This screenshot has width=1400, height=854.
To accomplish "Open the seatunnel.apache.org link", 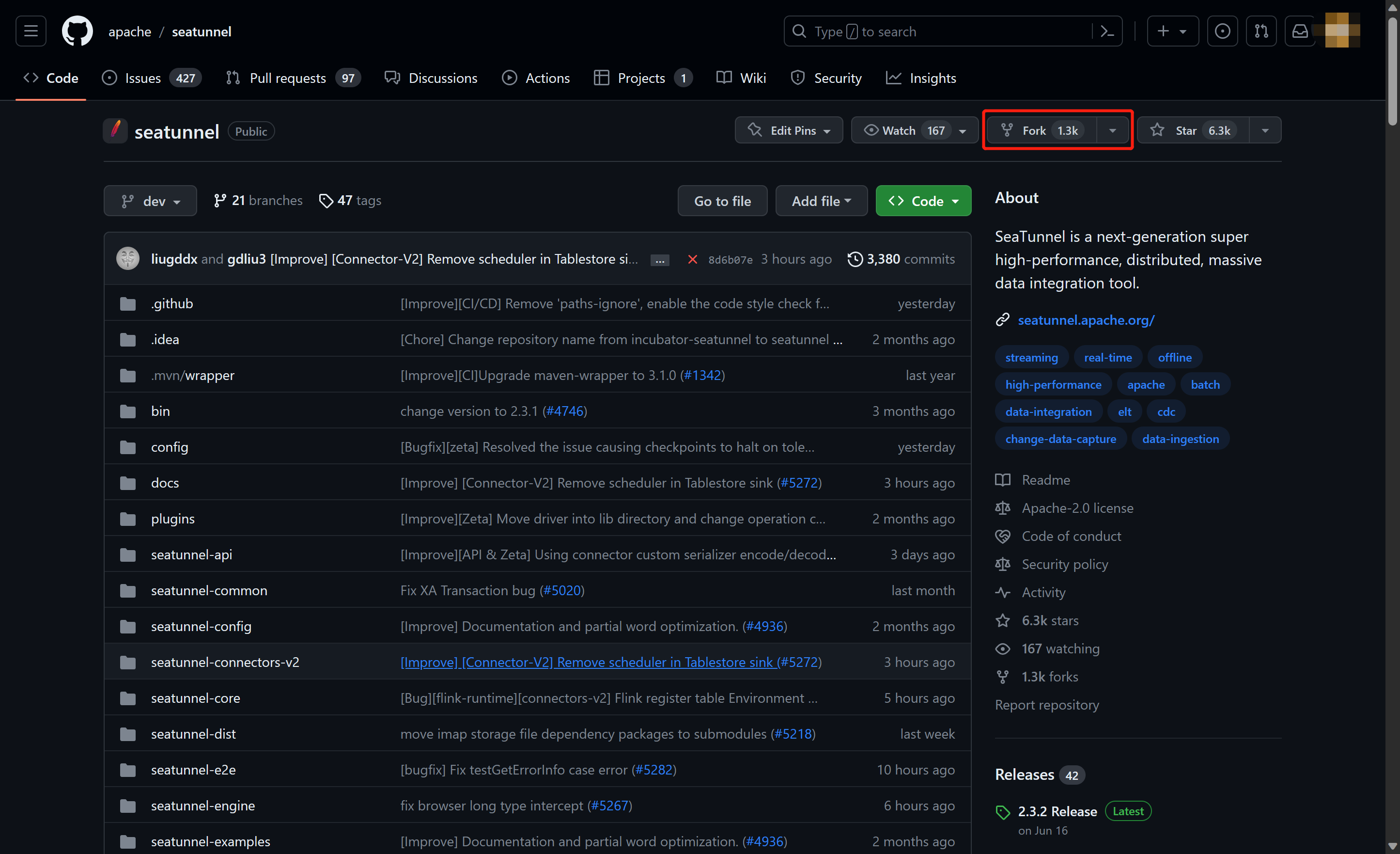I will click(x=1085, y=320).
